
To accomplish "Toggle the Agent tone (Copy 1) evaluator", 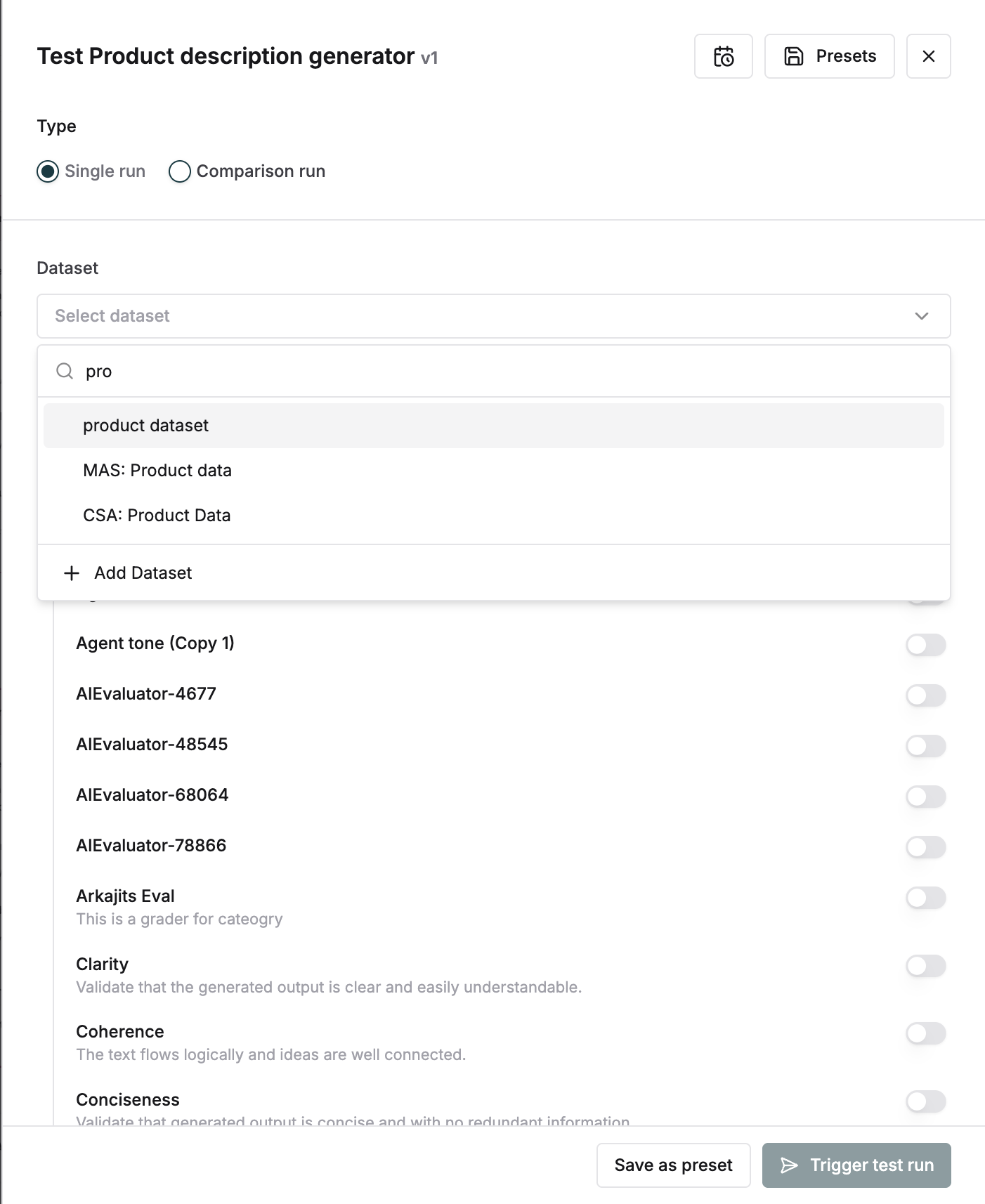I will coord(925,645).
